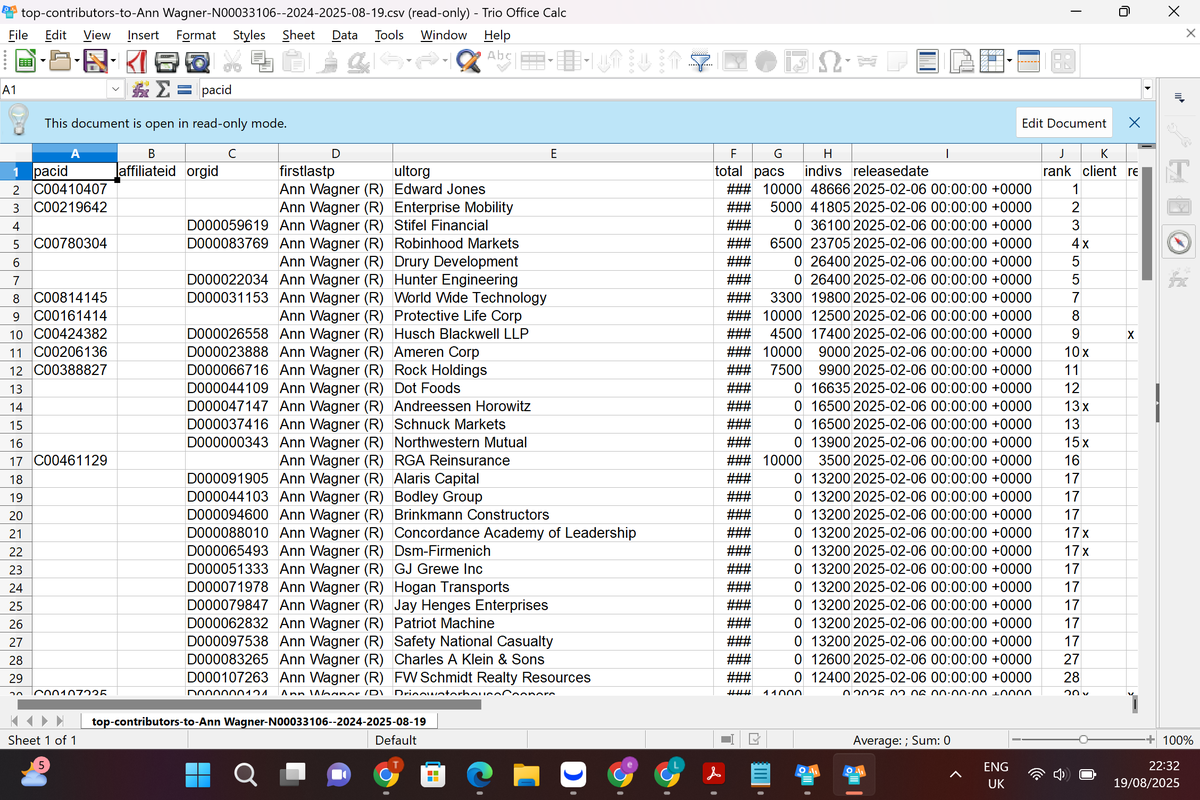Close the read-only infobar
The height and width of the screenshot is (800, 1200).
coord(1134,123)
